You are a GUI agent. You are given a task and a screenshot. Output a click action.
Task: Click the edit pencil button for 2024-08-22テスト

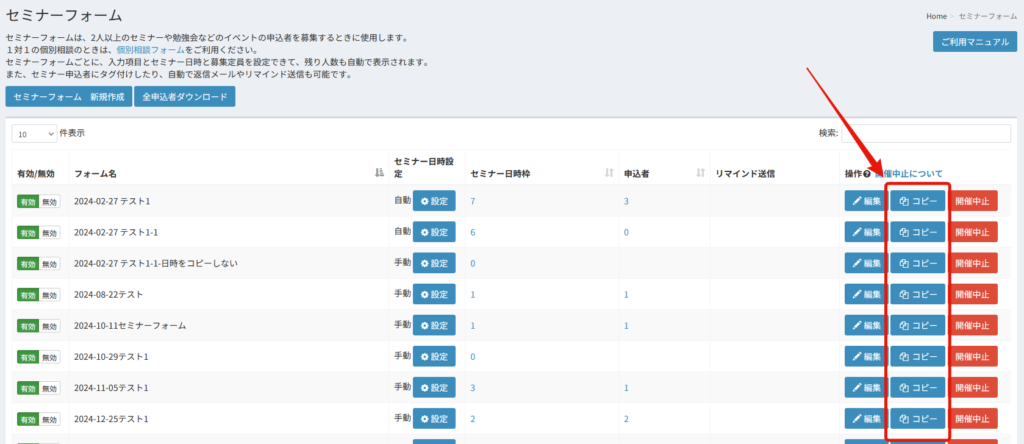[x=865, y=295]
